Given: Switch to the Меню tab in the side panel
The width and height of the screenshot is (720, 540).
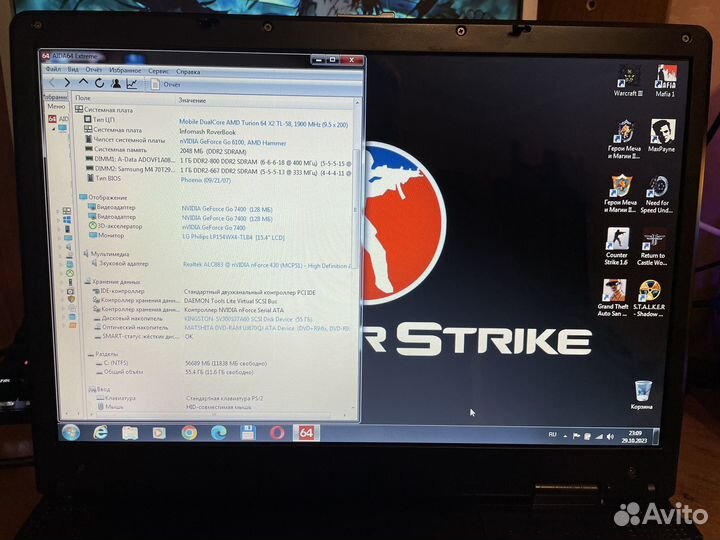Looking at the screenshot, I should (56, 107).
